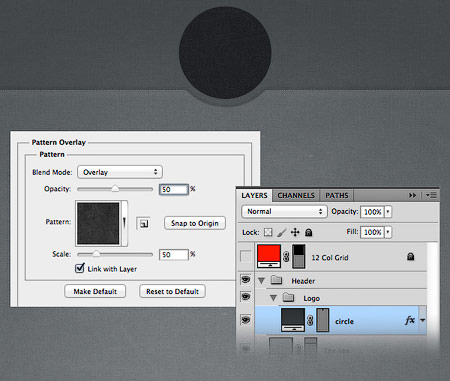Switch to the Channels tab
Viewport: 450px width, 381px height.
pyautogui.click(x=296, y=195)
